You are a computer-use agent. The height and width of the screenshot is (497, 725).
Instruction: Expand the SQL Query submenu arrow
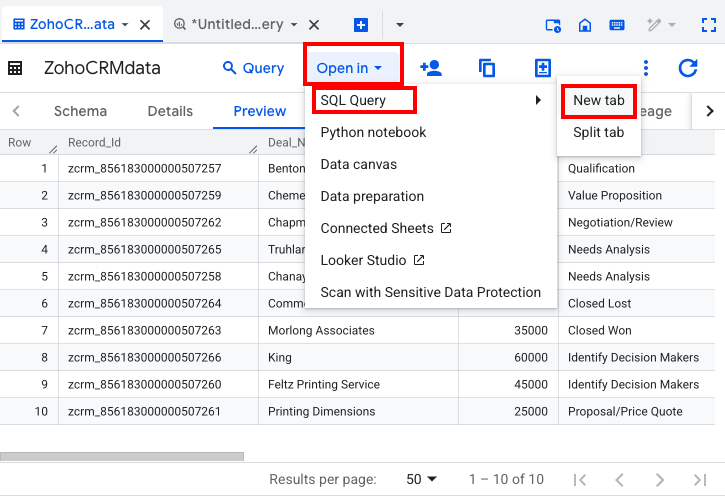[538, 100]
